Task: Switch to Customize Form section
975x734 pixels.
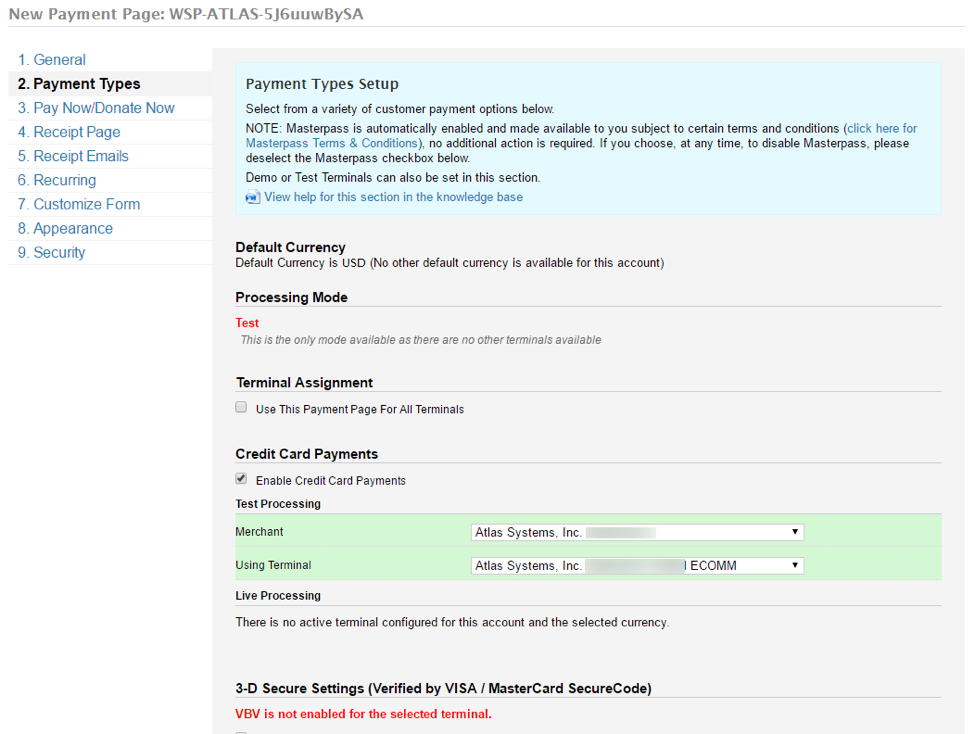Action: coord(79,204)
